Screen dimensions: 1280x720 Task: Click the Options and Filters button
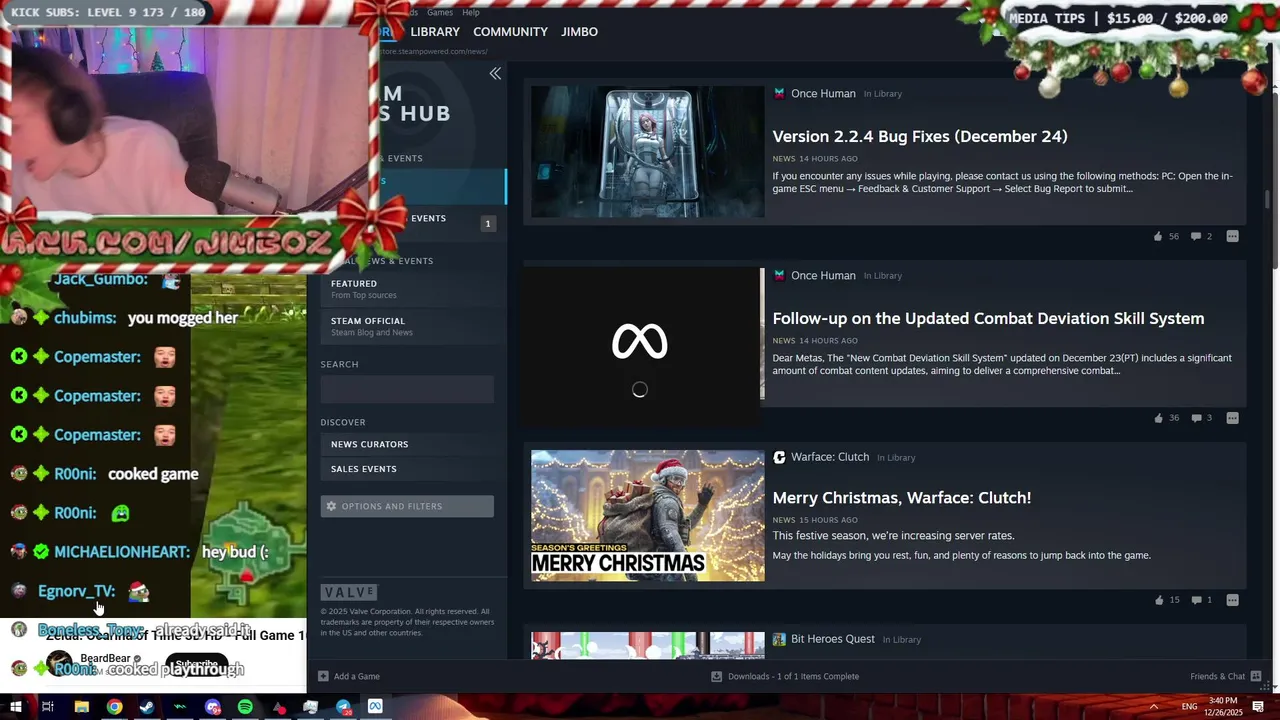click(x=407, y=506)
